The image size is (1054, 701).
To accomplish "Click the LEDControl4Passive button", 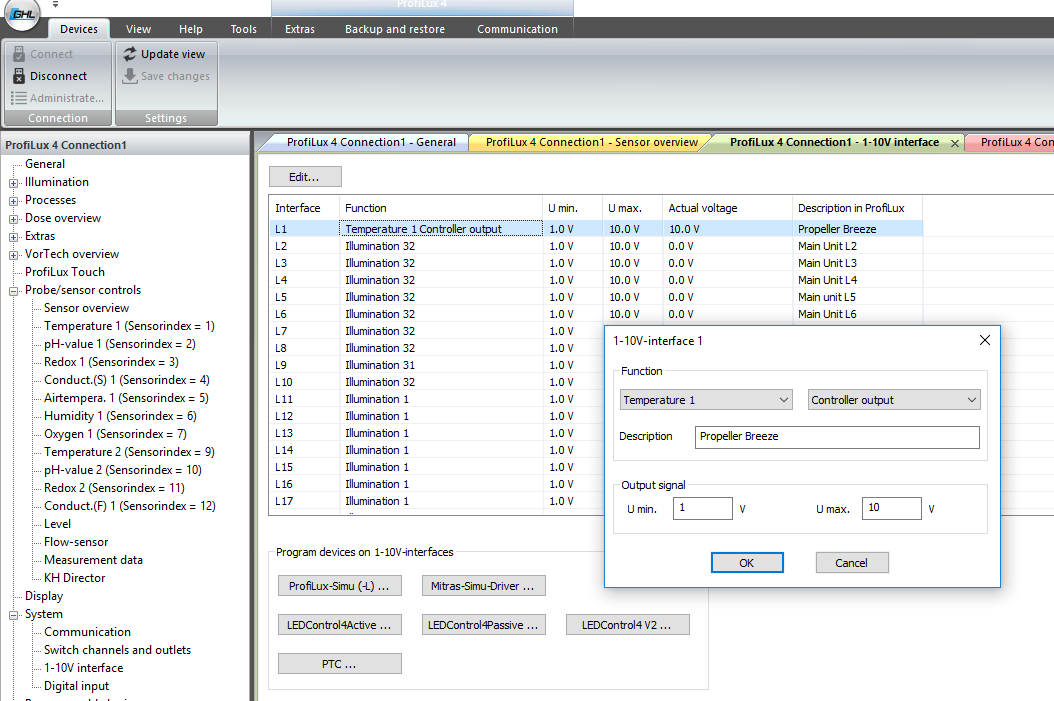I will [483, 624].
